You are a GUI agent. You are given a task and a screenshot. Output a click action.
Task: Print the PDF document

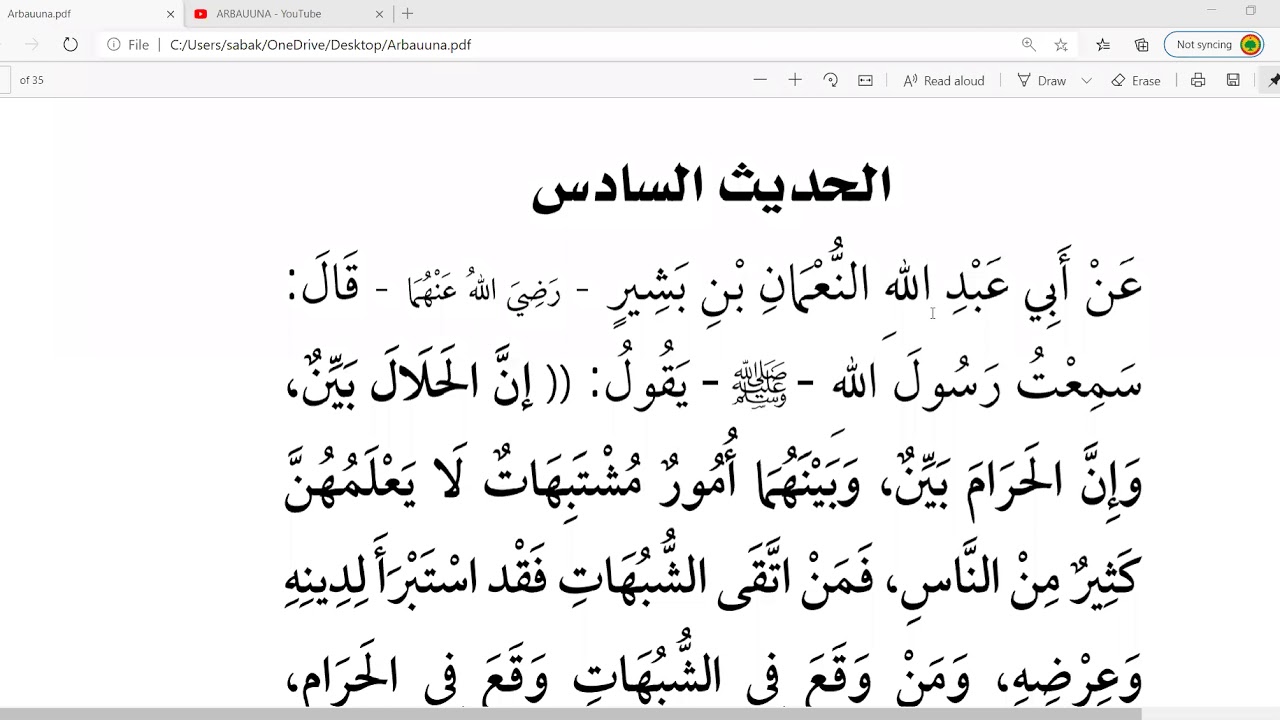click(1198, 80)
